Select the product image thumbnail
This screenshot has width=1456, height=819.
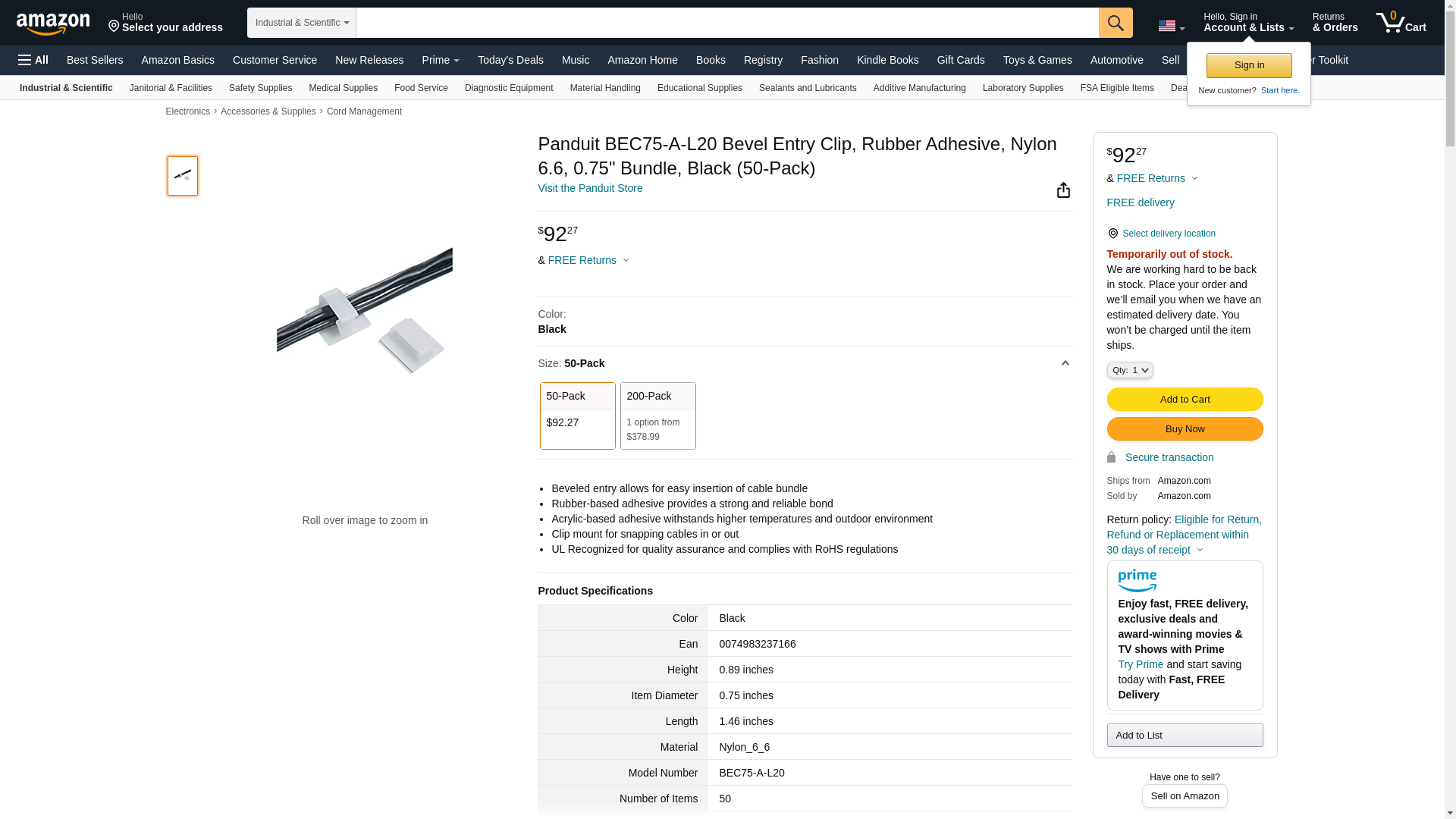[x=183, y=176]
